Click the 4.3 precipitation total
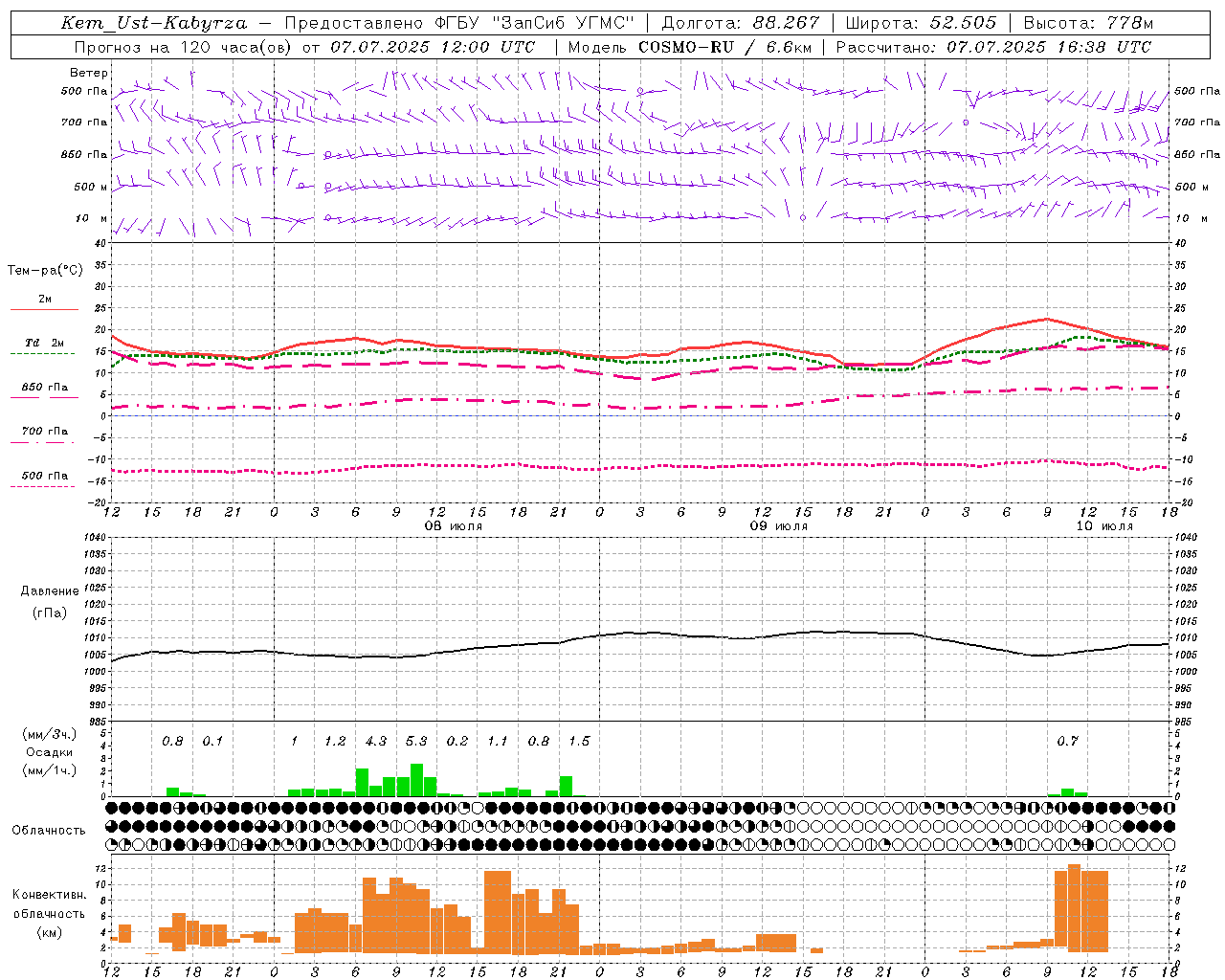Image resolution: width=1225 pixels, height=980 pixels. 376,742
